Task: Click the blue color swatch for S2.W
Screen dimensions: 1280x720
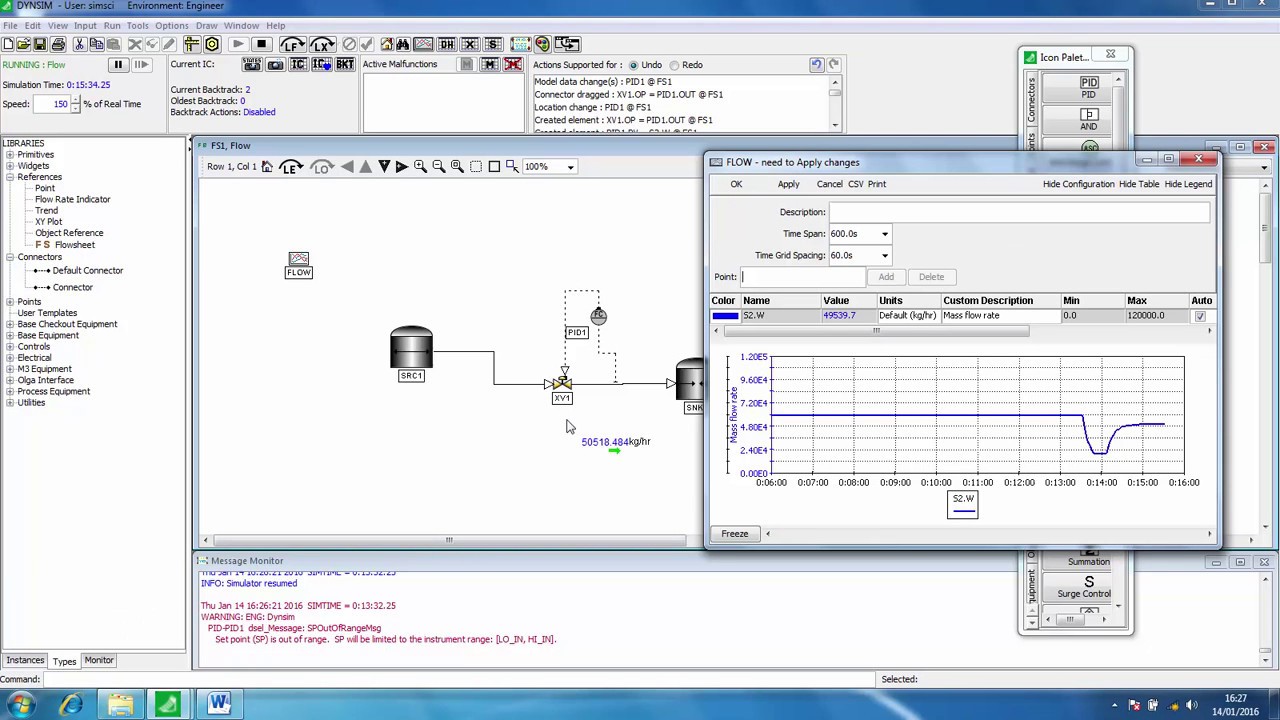Action: [x=725, y=316]
